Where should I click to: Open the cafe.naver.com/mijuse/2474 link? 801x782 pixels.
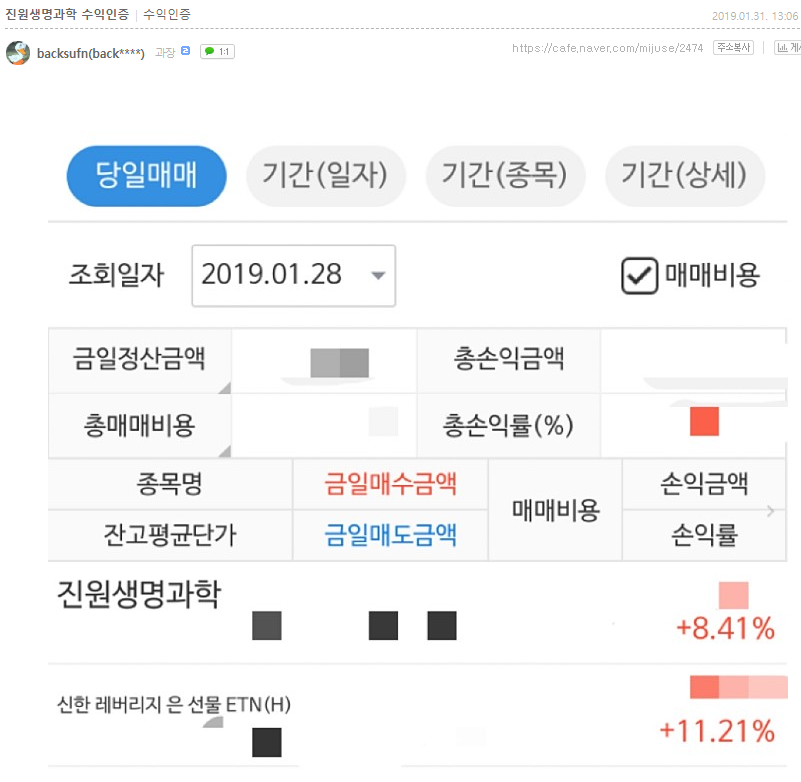[x=607, y=48]
